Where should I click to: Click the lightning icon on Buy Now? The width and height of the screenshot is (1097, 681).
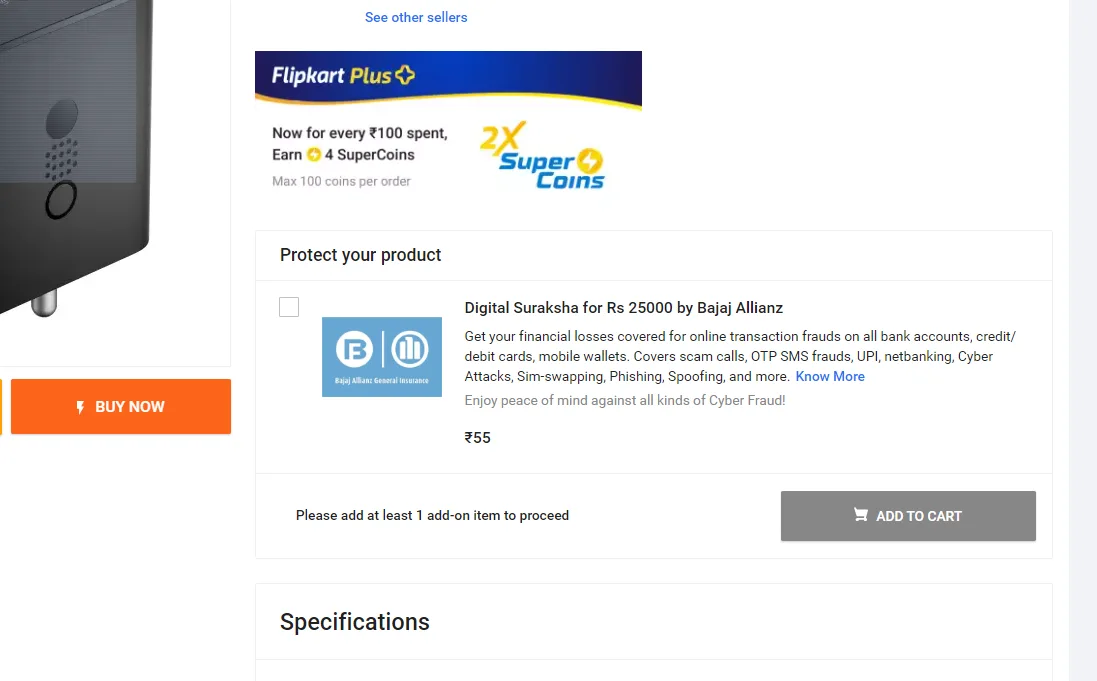pyautogui.click(x=81, y=407)
